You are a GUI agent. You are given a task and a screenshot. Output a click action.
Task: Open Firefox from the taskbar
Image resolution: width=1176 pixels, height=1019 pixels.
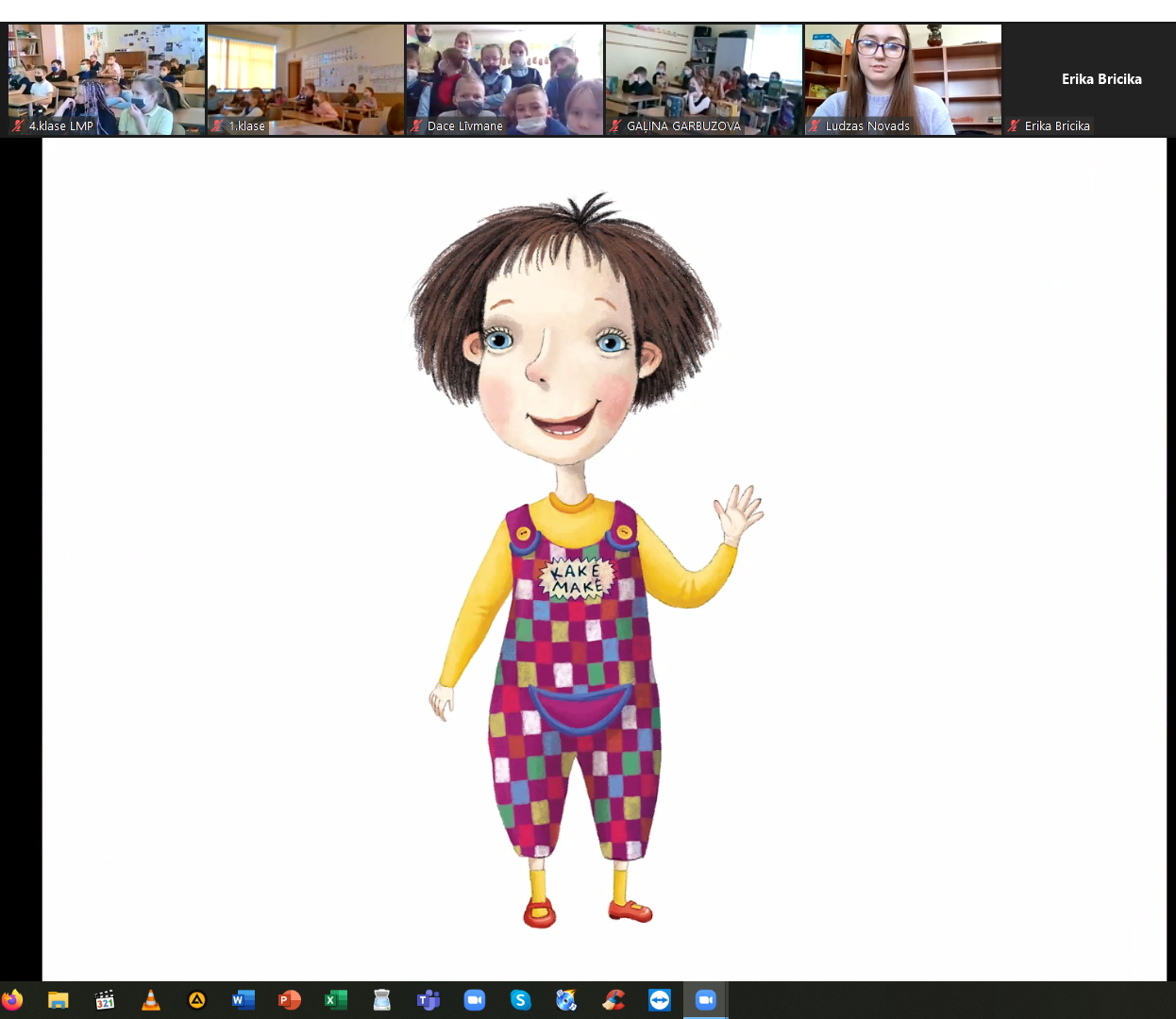tap(12, 1000)
